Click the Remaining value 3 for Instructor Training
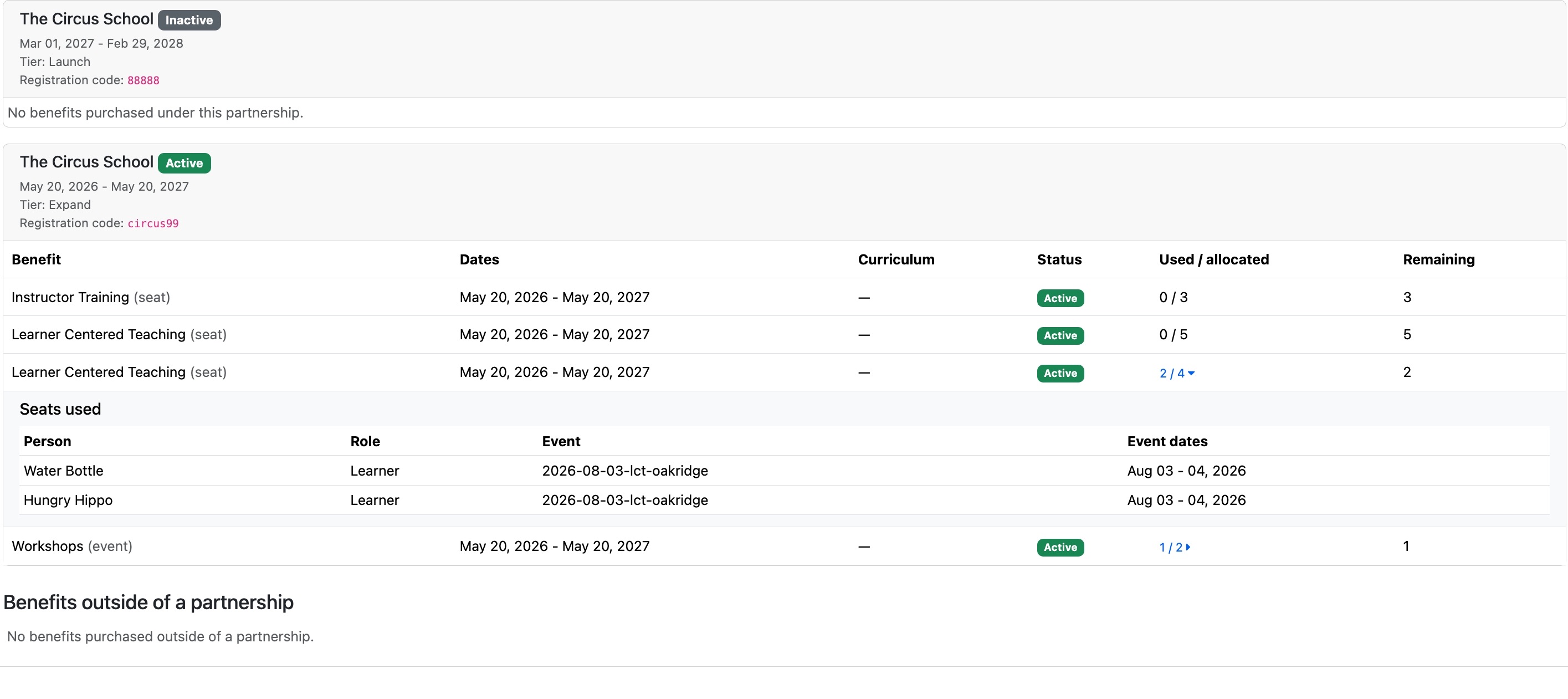 pyautogui.click(x=1407, y=297)
